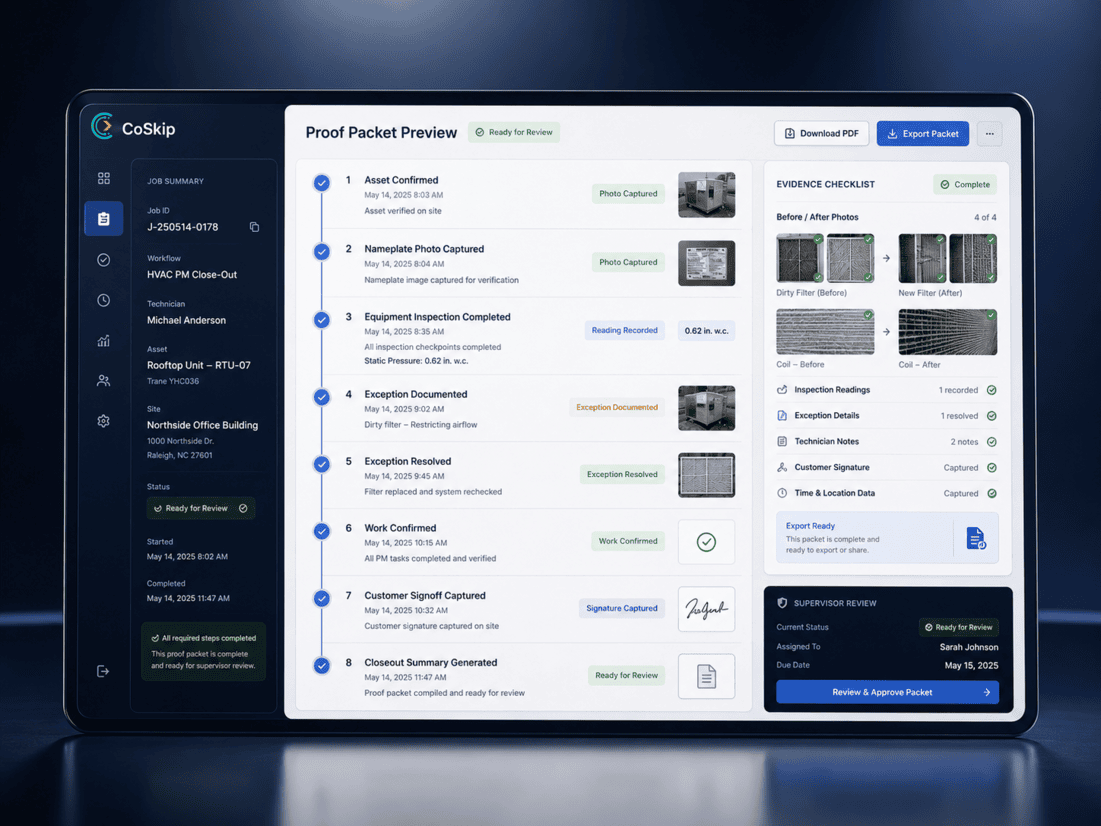Viewport: 1101px width, 826px height.
Task: Click the May 15, 2025 due date
Action: pos(971,665)
